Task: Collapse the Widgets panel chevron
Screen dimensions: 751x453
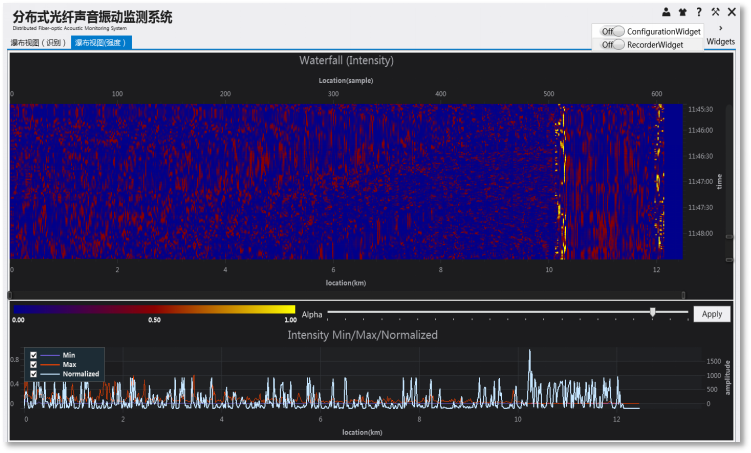Action: tap(721, 28)
